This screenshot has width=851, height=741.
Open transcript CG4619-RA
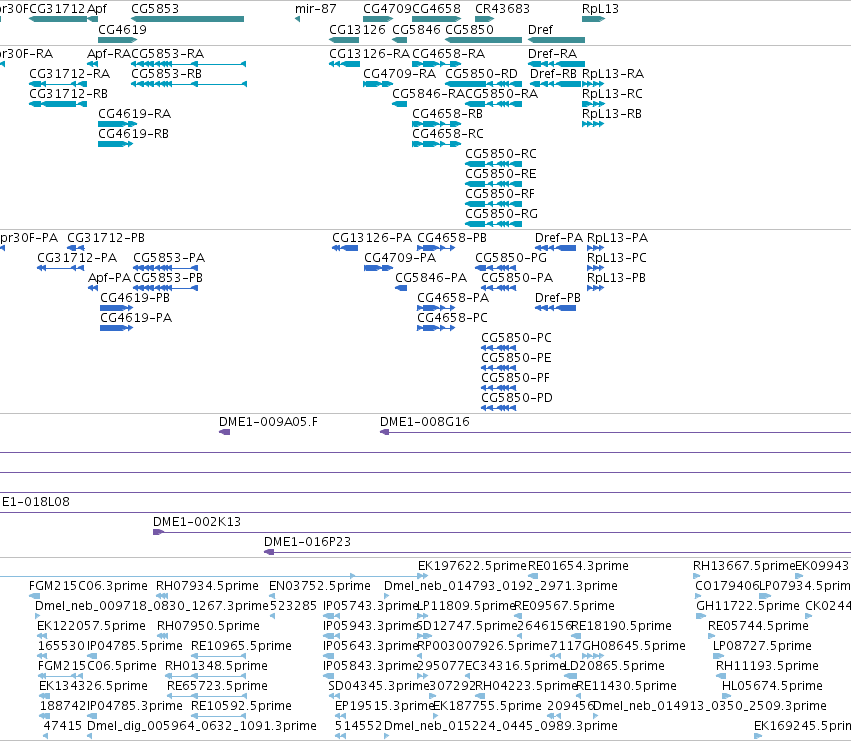(135, 114)
